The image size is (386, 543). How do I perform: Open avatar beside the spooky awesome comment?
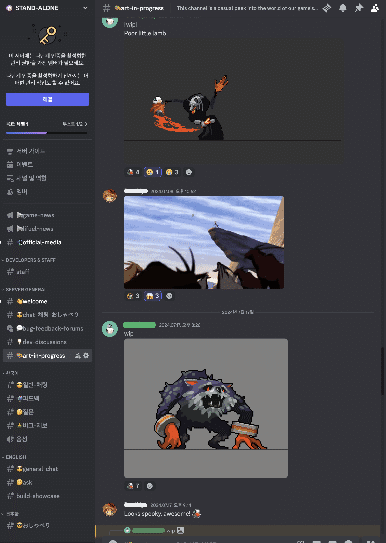110,510
